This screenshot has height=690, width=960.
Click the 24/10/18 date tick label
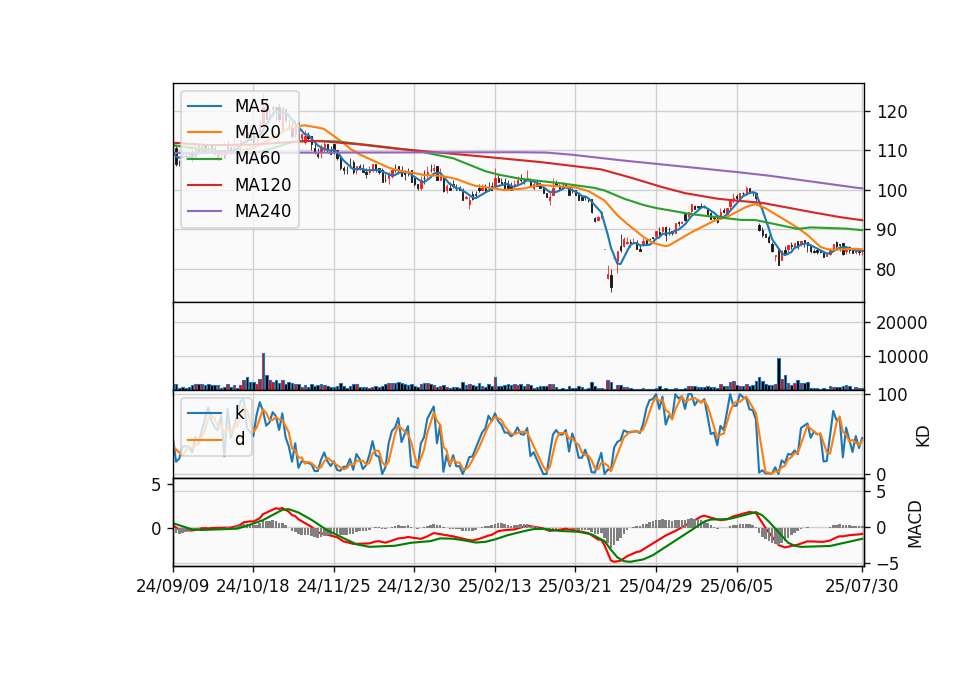tap(253, 586)
